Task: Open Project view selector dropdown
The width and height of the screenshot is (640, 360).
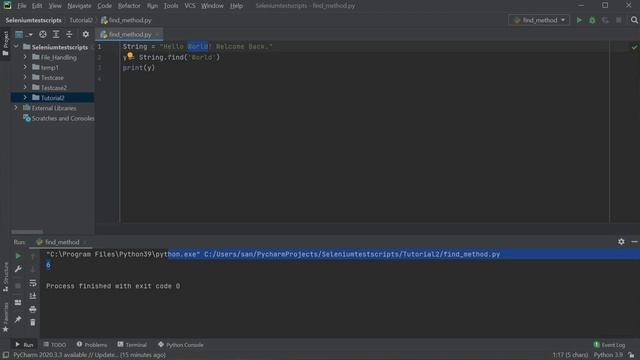Action: point(24,34)
